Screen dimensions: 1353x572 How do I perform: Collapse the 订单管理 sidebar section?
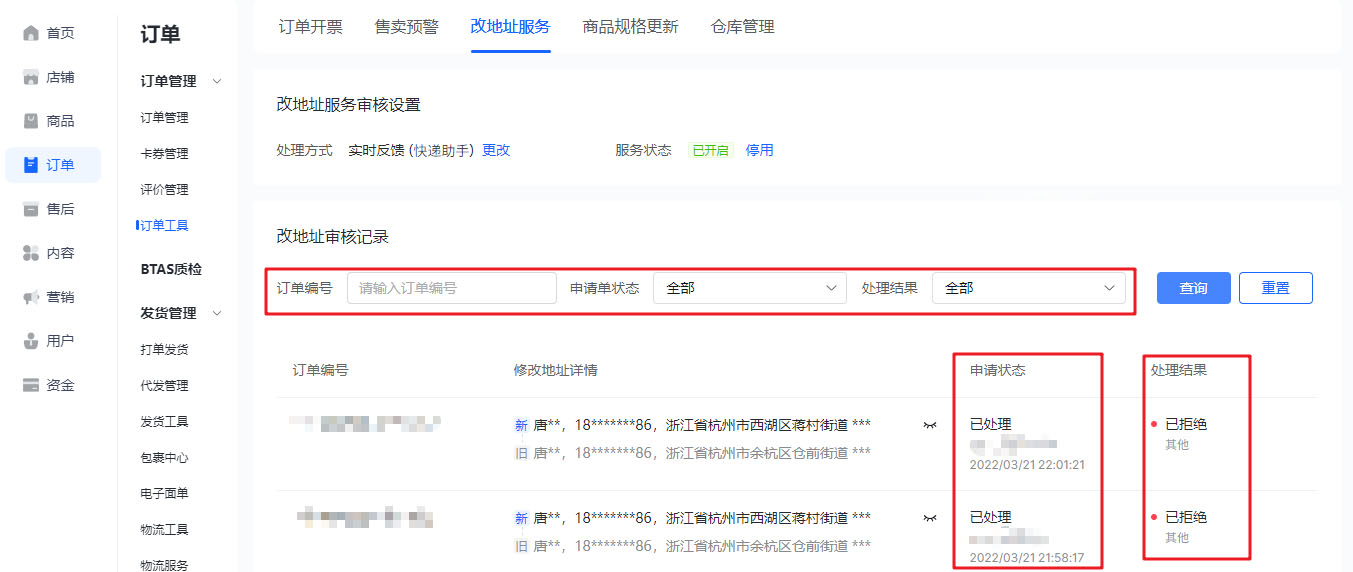217,81
